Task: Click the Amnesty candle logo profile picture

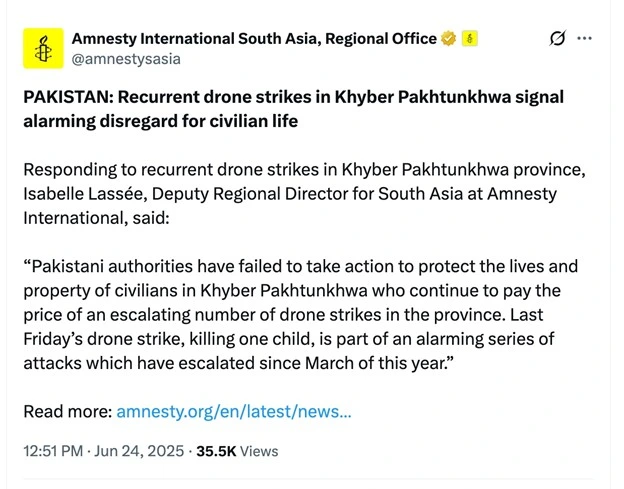Action: tap(41, 48)
